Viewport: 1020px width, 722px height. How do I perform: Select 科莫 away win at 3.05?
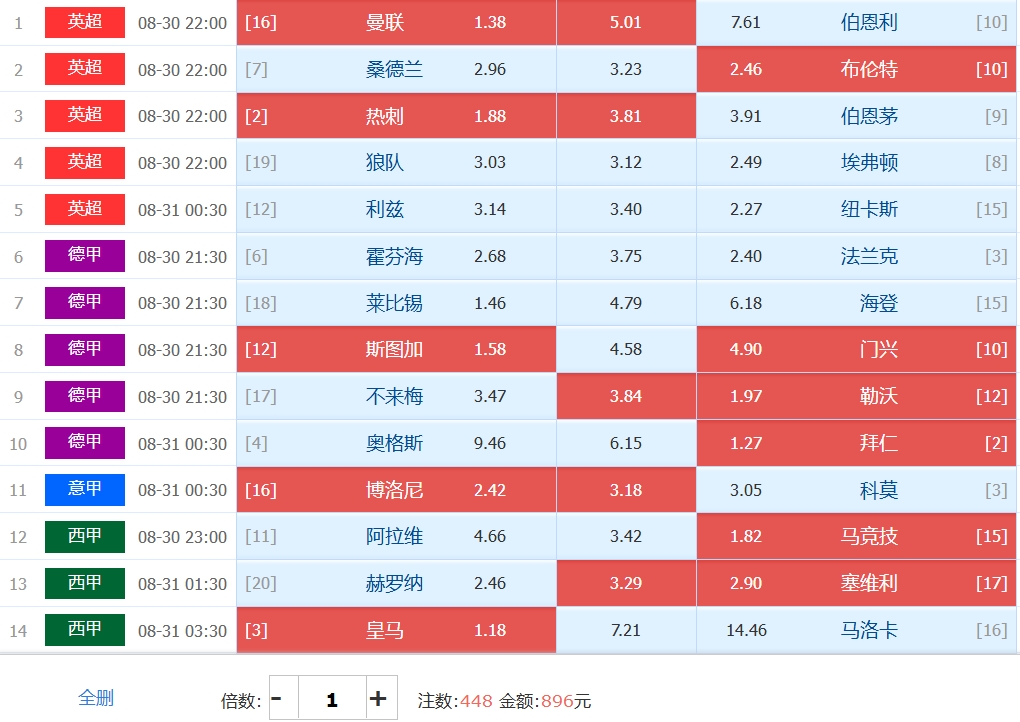coord(856,490)
